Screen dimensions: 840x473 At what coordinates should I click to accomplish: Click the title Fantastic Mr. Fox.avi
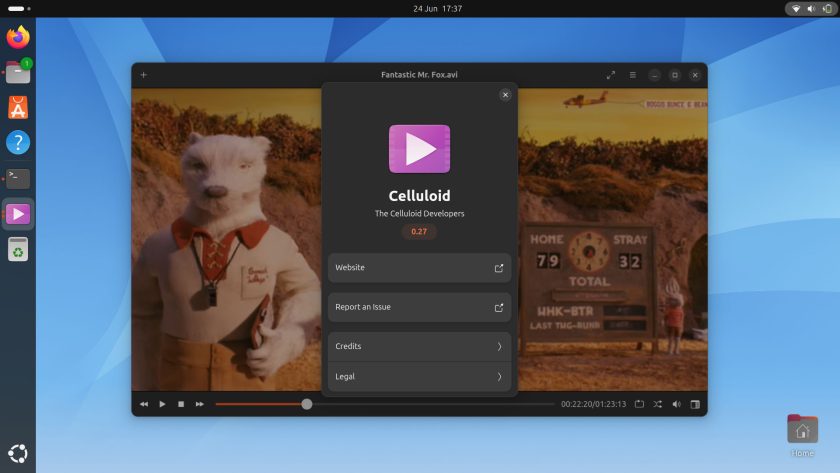[419, 75]
